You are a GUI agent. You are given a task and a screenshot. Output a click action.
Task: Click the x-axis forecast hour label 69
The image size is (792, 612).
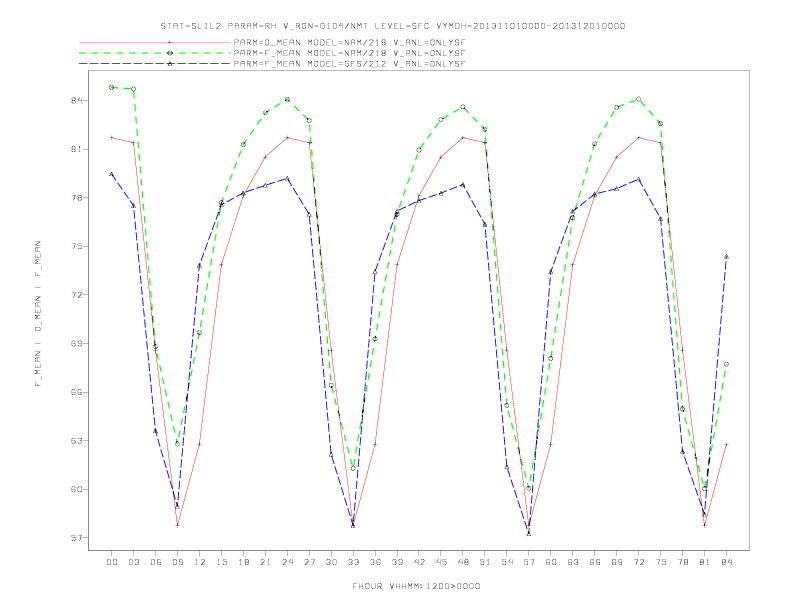(x=617, y=562)
